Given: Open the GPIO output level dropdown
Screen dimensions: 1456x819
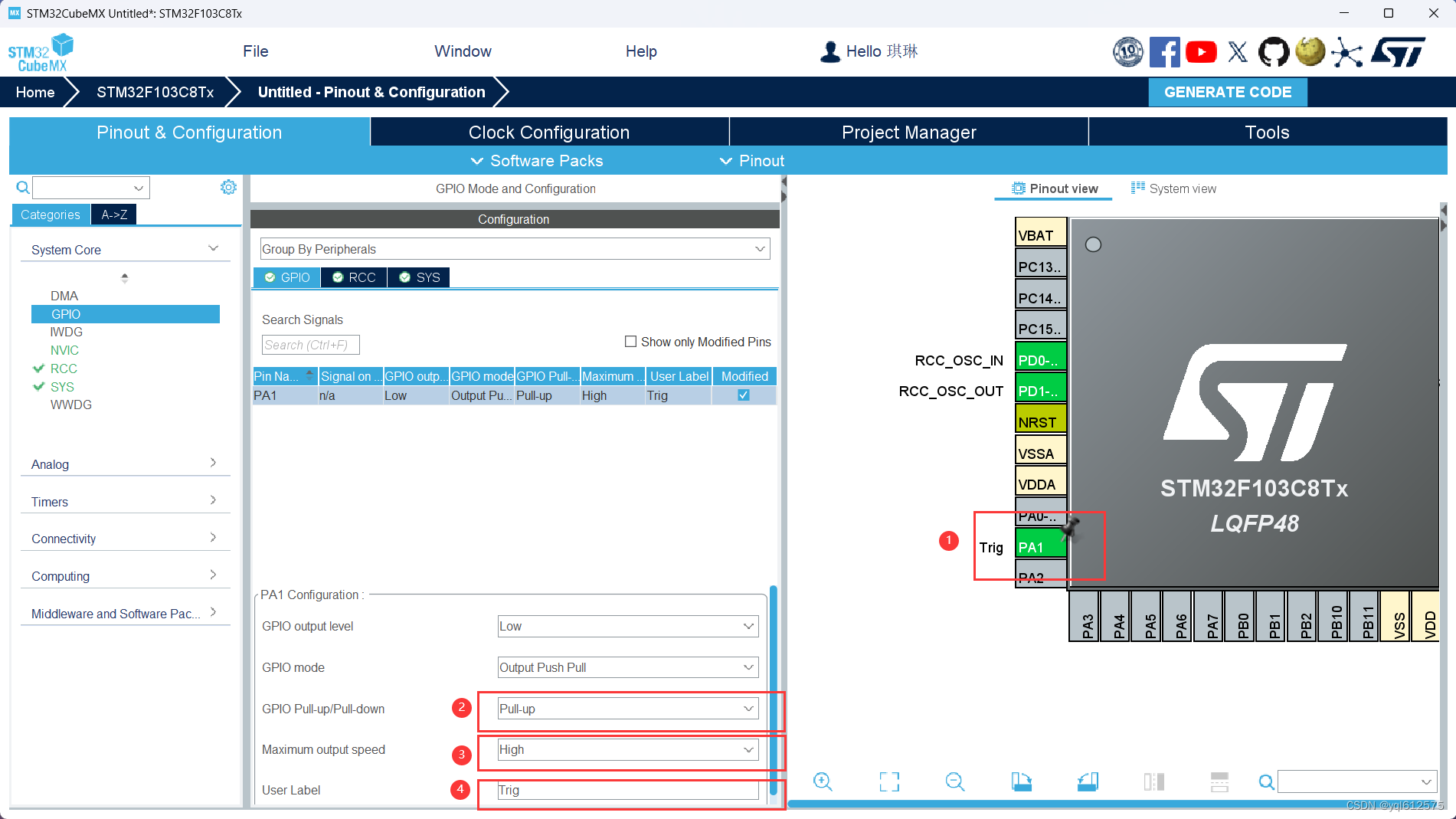Looking at the screenshot, I should click(628, 626).
